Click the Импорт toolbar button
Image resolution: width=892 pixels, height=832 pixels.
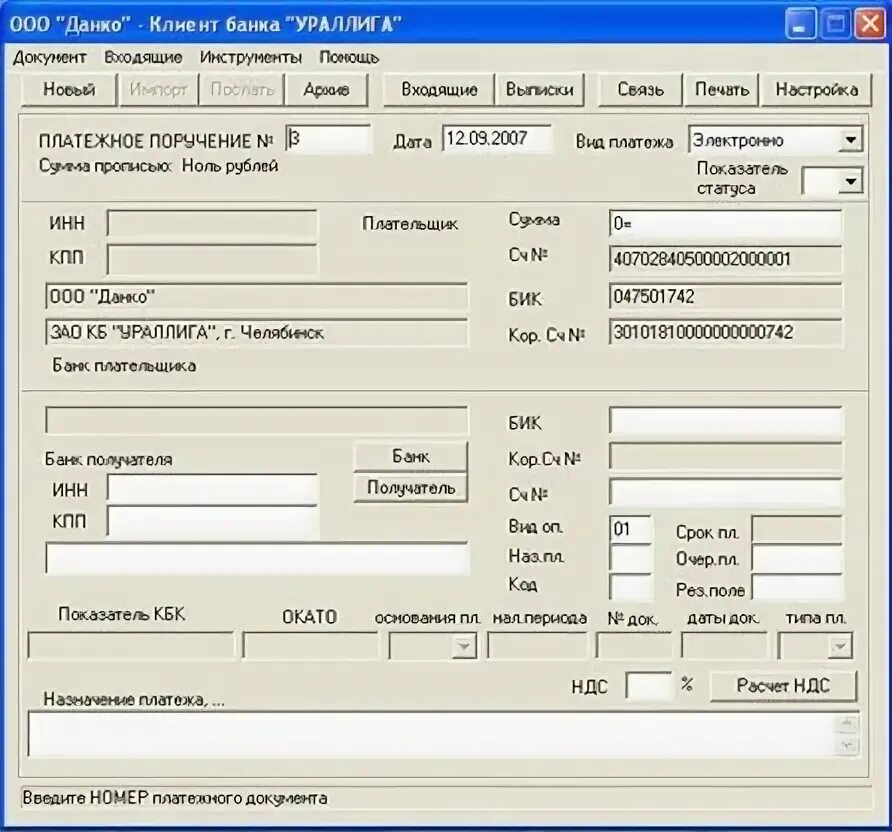(158, 90)
